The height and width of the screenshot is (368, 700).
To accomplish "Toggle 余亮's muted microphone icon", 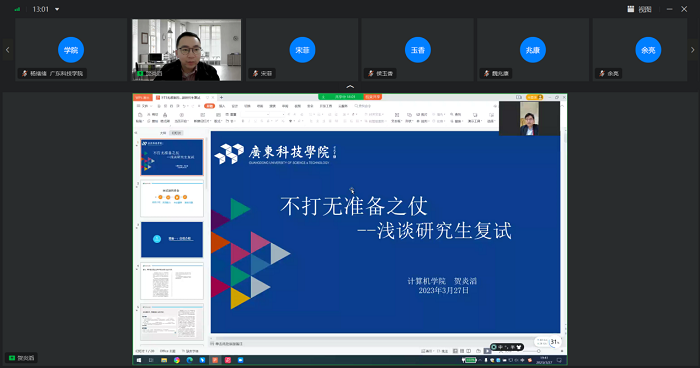I will click(x=602, y=73).
